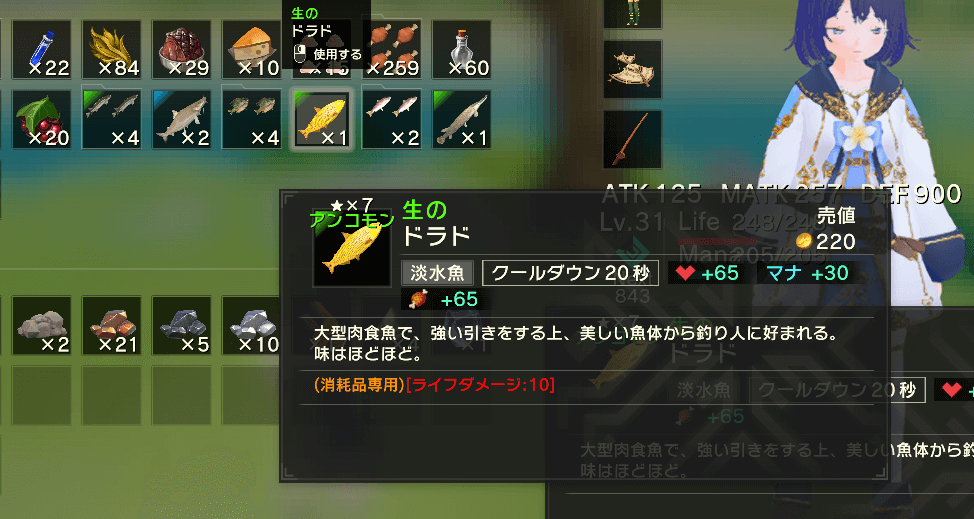Select the dark iron ore ×5

[x=182, y=326]
